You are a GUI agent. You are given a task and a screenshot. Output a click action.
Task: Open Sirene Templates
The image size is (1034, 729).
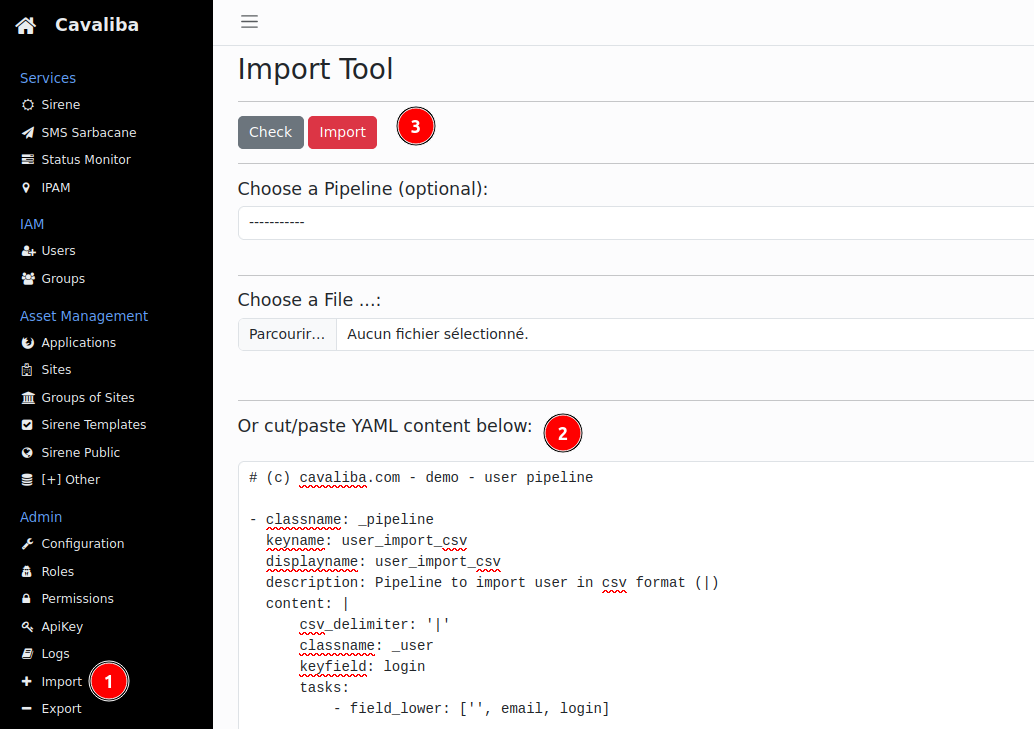pos(91,424)
